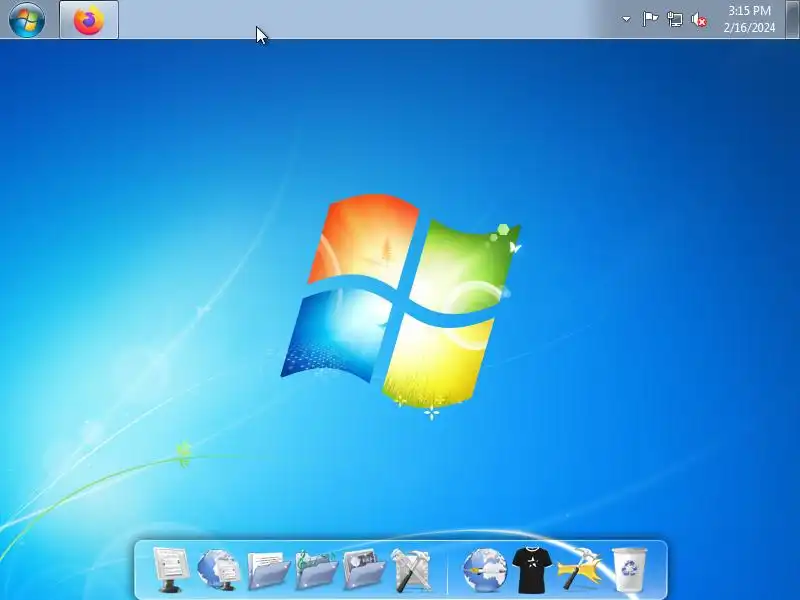Click the Show Desktop strip beside clock

pos(792,19)
